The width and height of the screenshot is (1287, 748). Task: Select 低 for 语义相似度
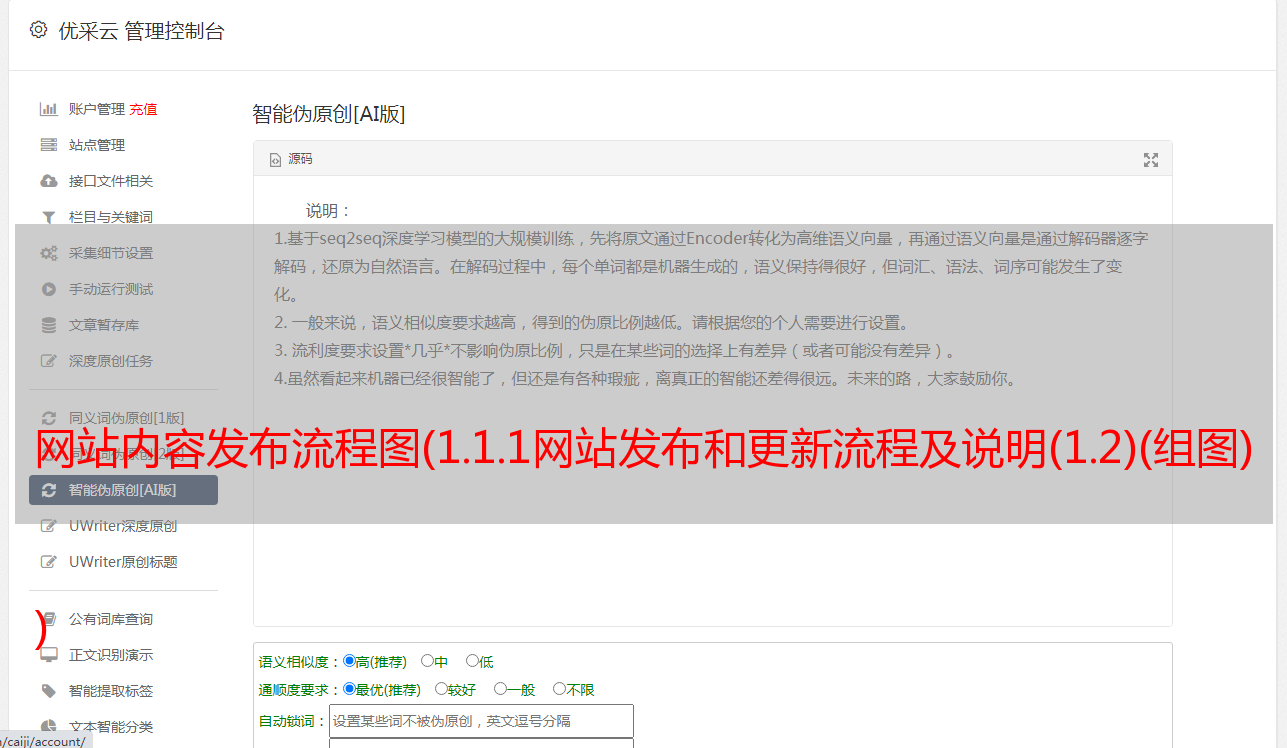point(472,661)
